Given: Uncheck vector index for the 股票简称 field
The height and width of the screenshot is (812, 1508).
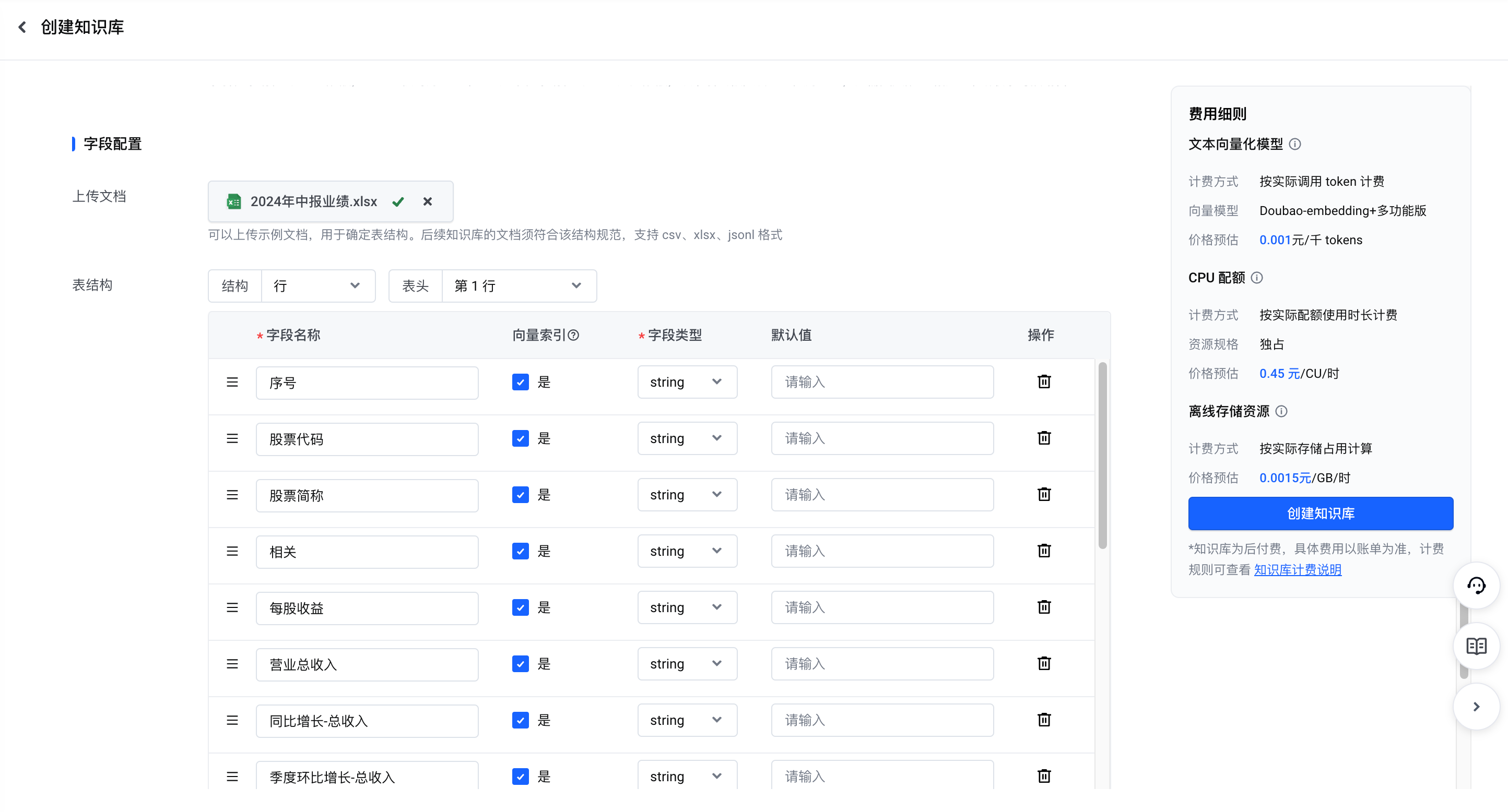Looking at the screenshot, I should (521, 495).
